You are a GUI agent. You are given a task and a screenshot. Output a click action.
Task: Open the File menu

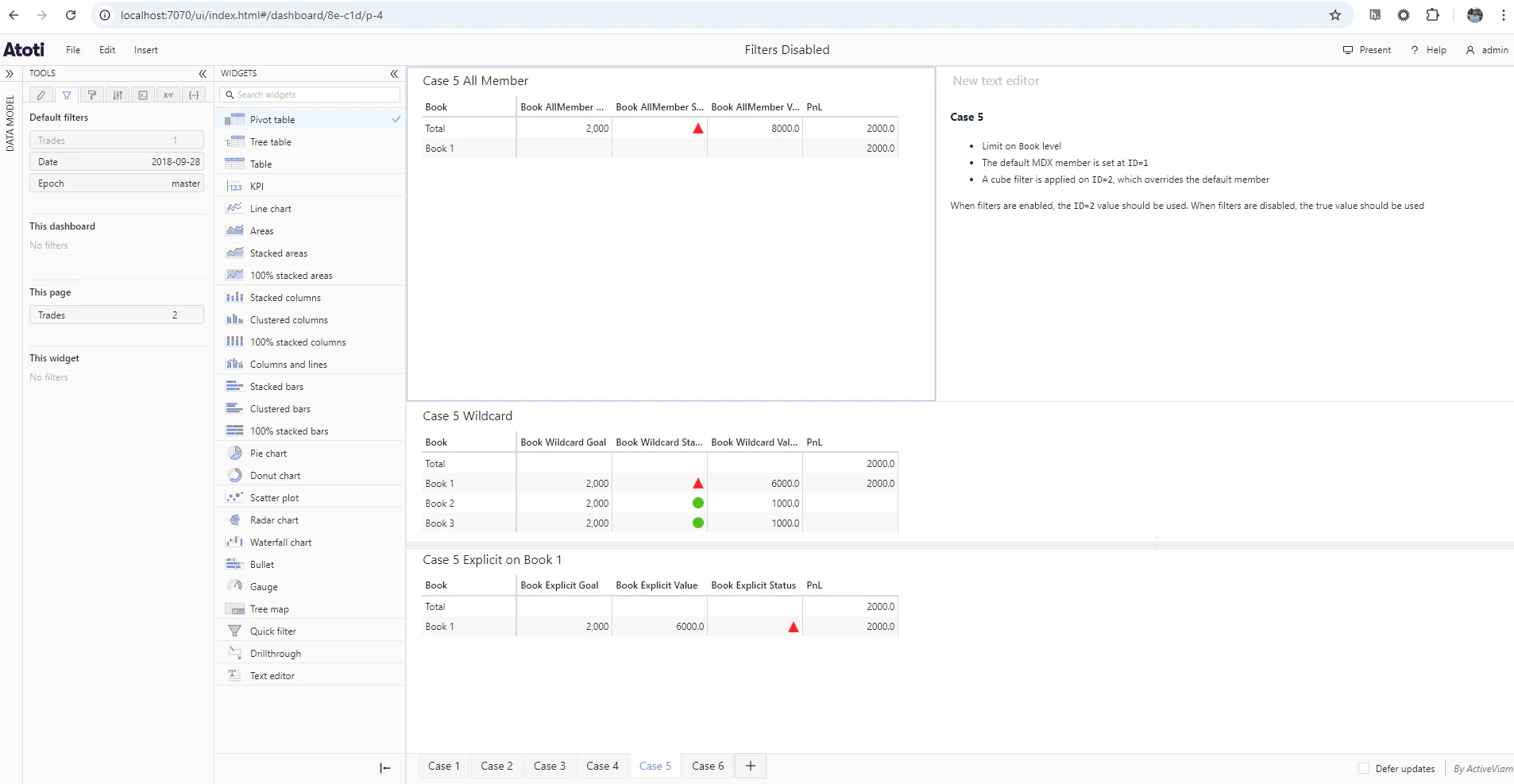point(73,50)
